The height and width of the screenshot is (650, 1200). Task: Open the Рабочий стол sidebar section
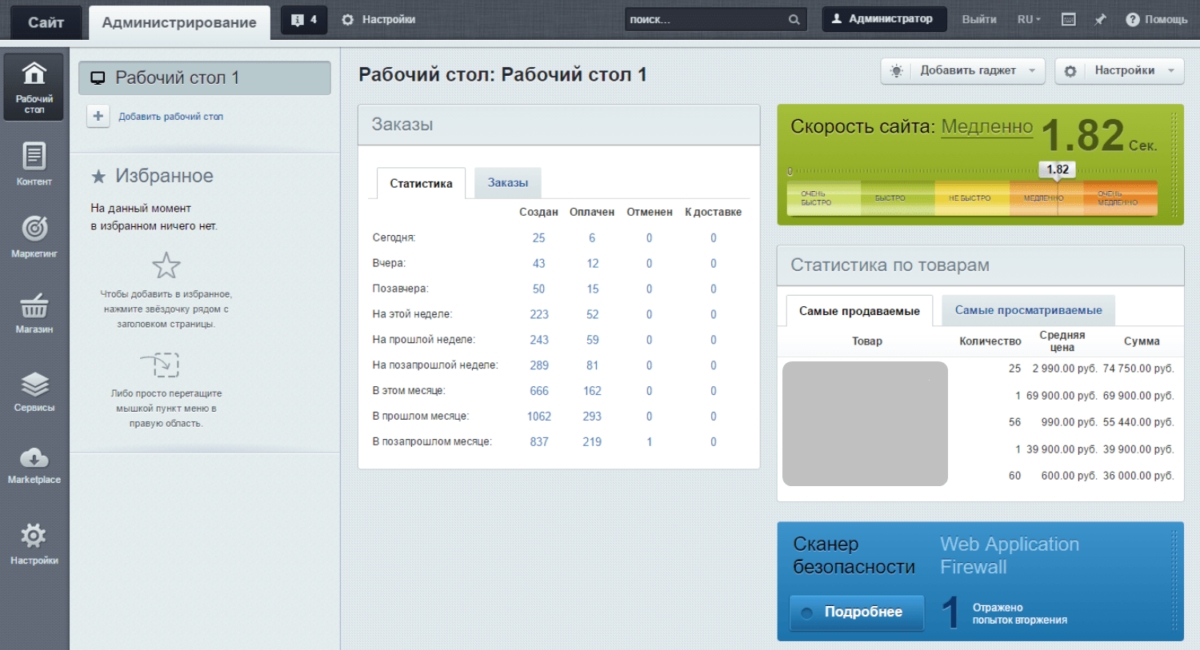point(34,86)
